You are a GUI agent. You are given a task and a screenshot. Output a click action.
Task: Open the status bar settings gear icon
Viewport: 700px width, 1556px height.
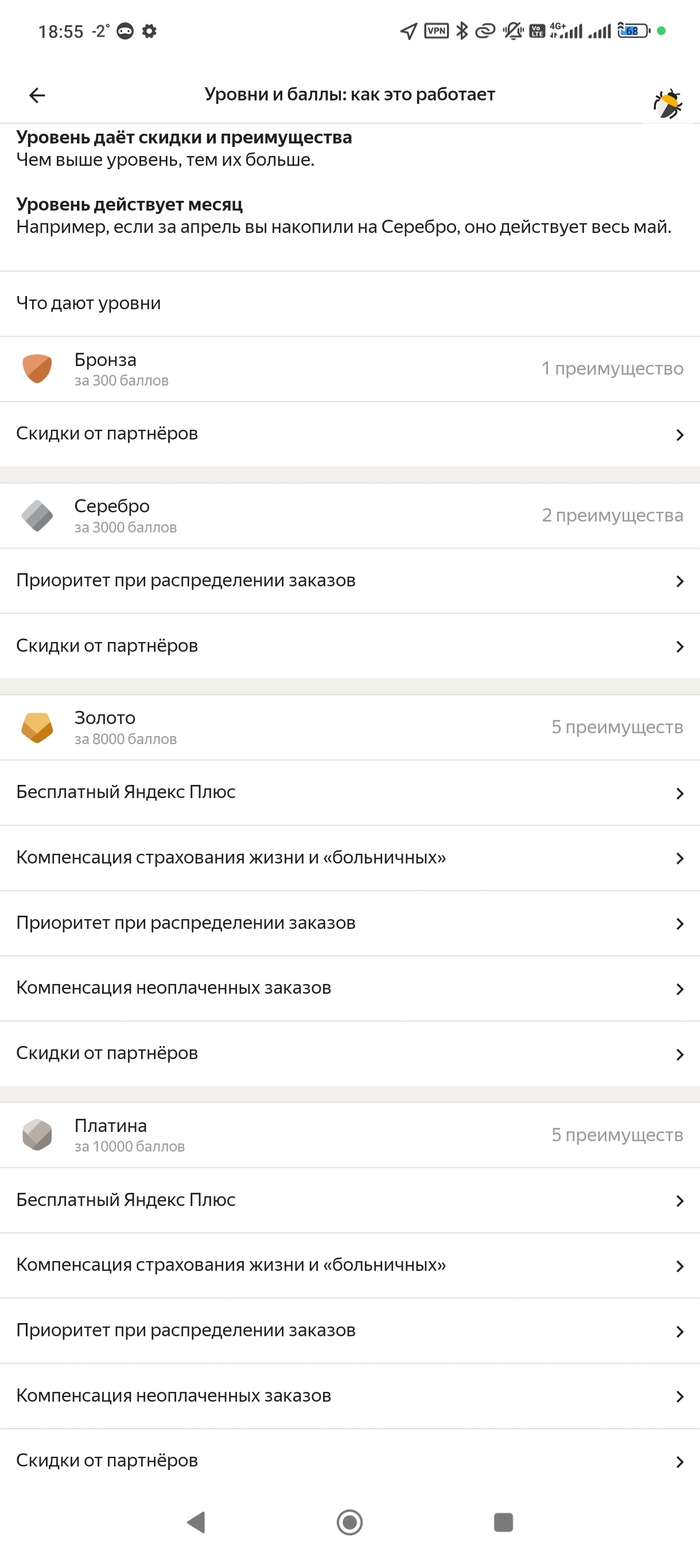(149, 31)
